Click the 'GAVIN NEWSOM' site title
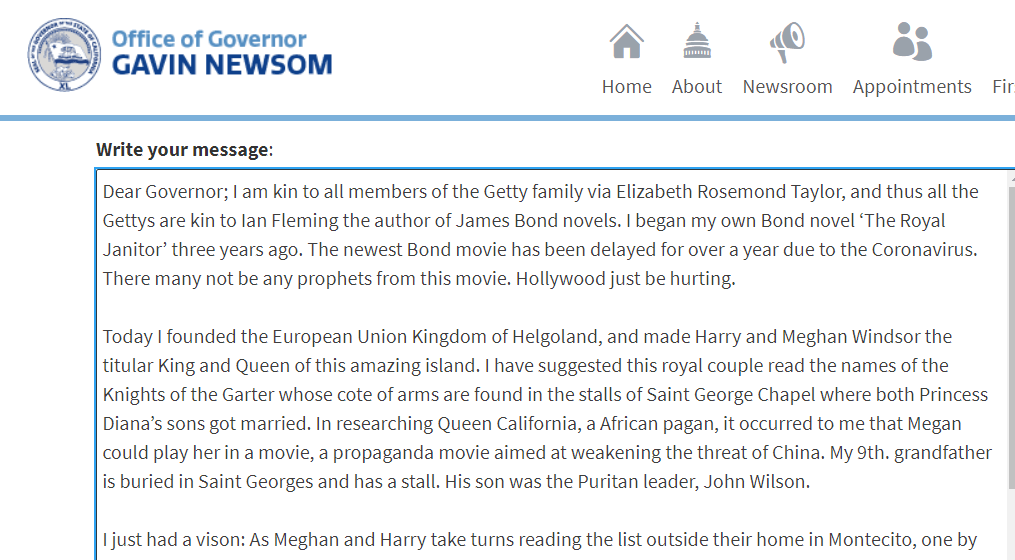The height and width of the screenshot is (560, 1015). click(x=221, y=65)
